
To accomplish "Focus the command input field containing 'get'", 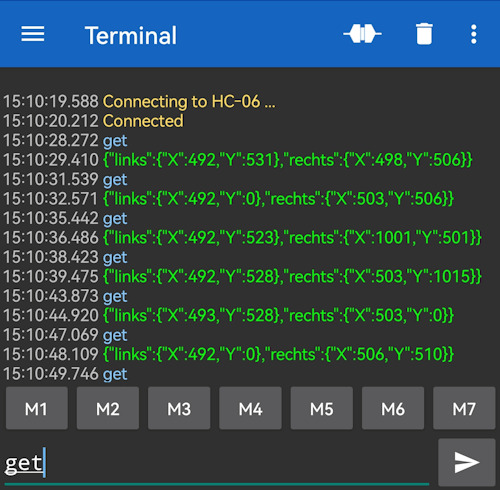I will tap(217, 463).
